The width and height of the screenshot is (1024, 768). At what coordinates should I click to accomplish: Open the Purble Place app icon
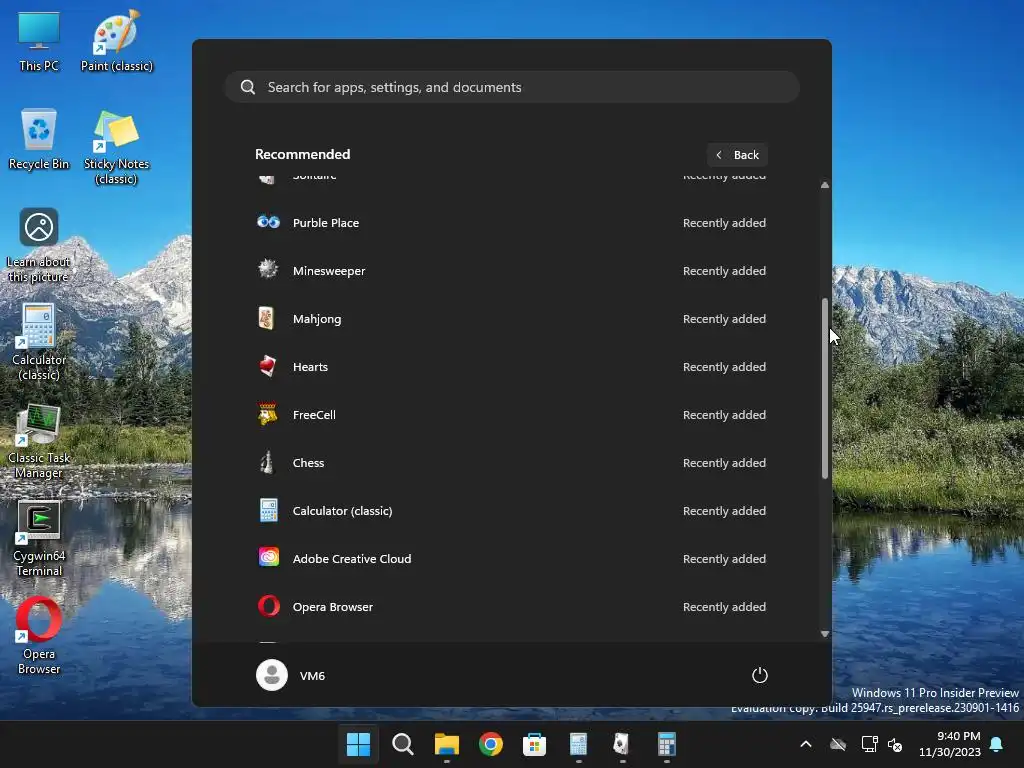268,222
